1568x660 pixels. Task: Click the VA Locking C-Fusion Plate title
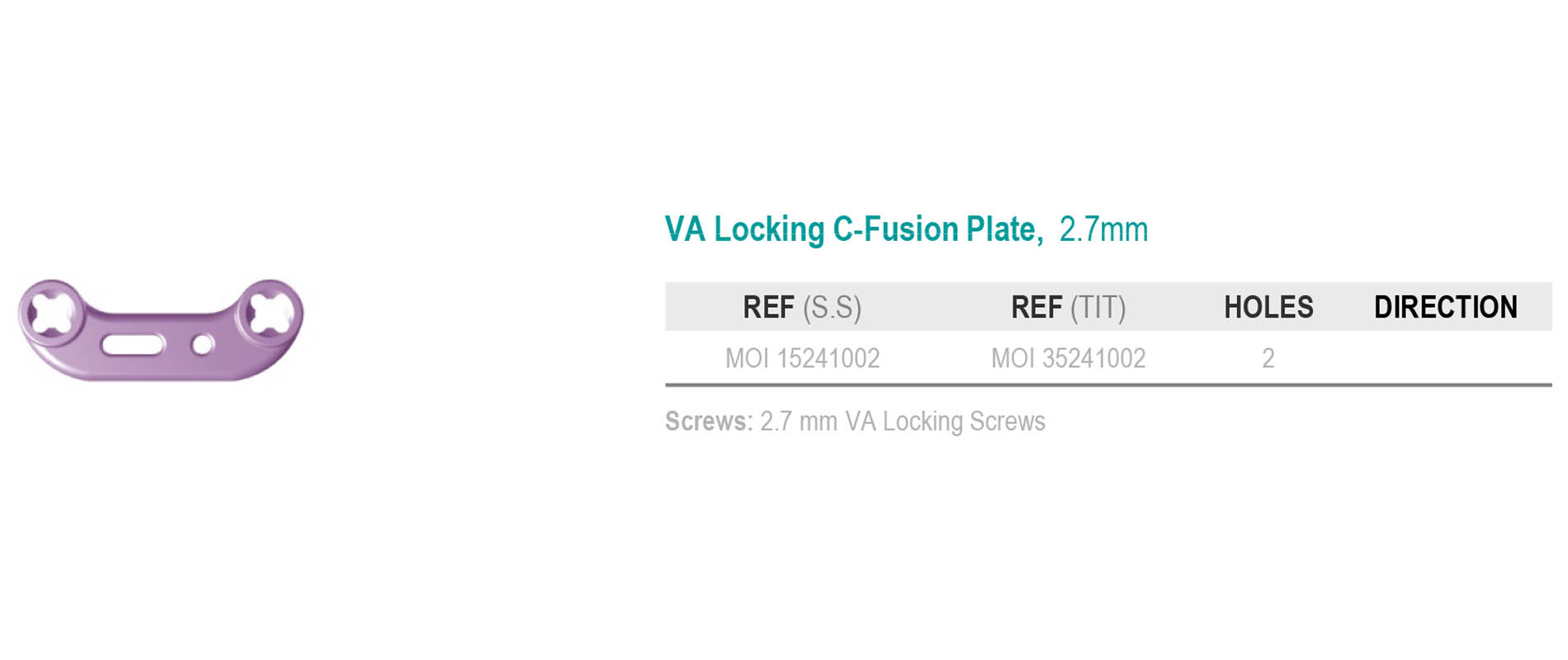(854, 229)
